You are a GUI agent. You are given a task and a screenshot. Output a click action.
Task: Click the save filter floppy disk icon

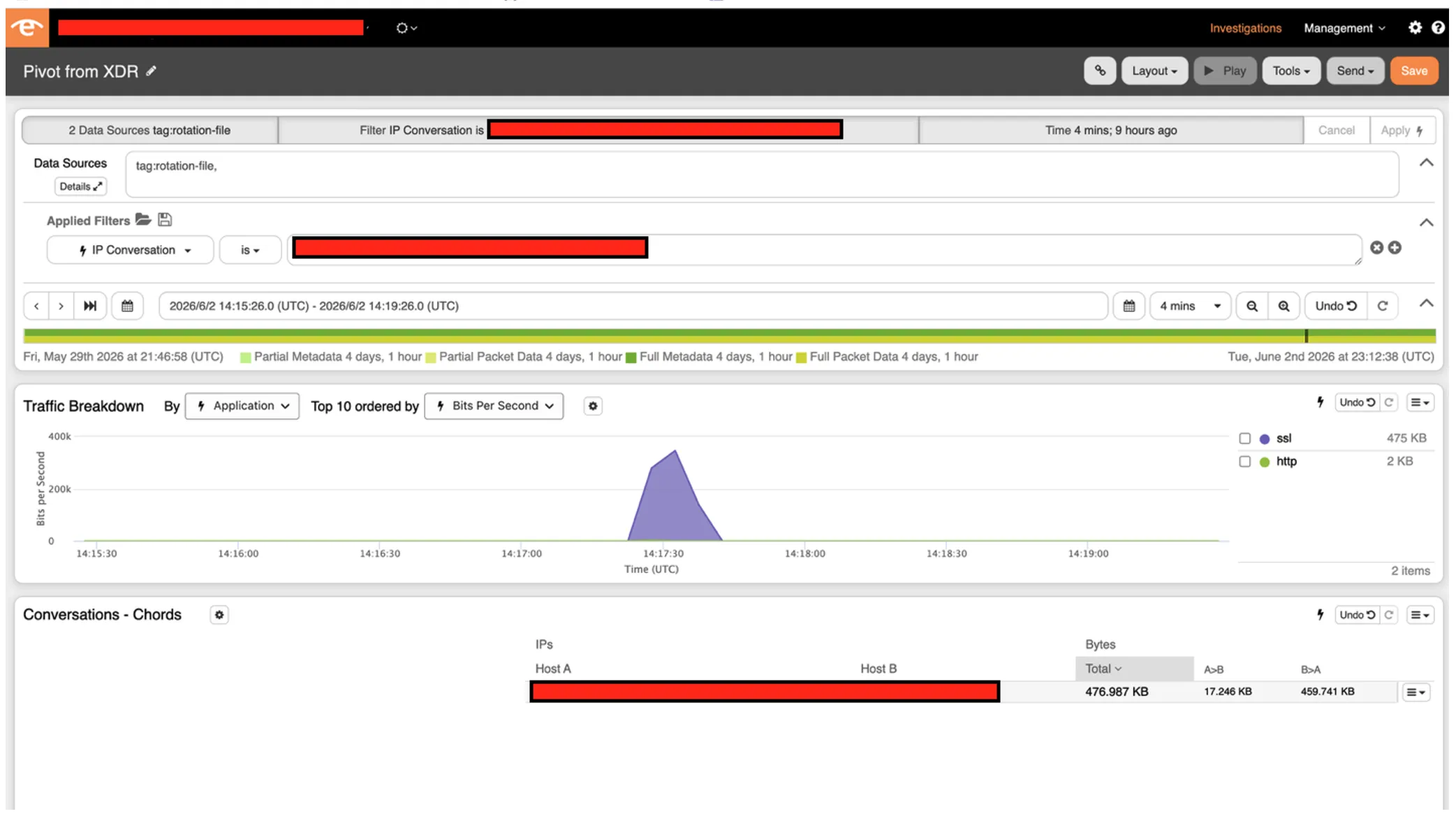[165, 220]
